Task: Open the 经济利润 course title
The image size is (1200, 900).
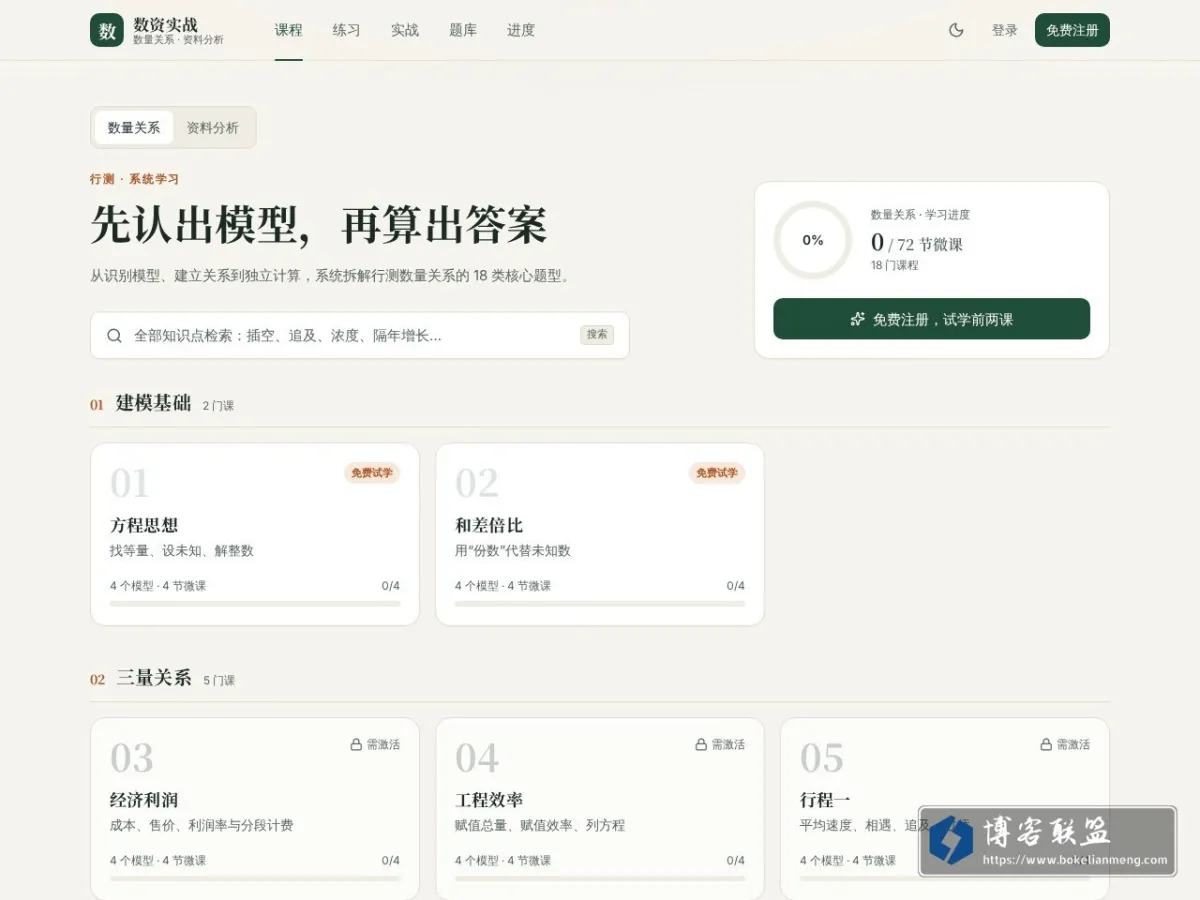Action: 144,800
